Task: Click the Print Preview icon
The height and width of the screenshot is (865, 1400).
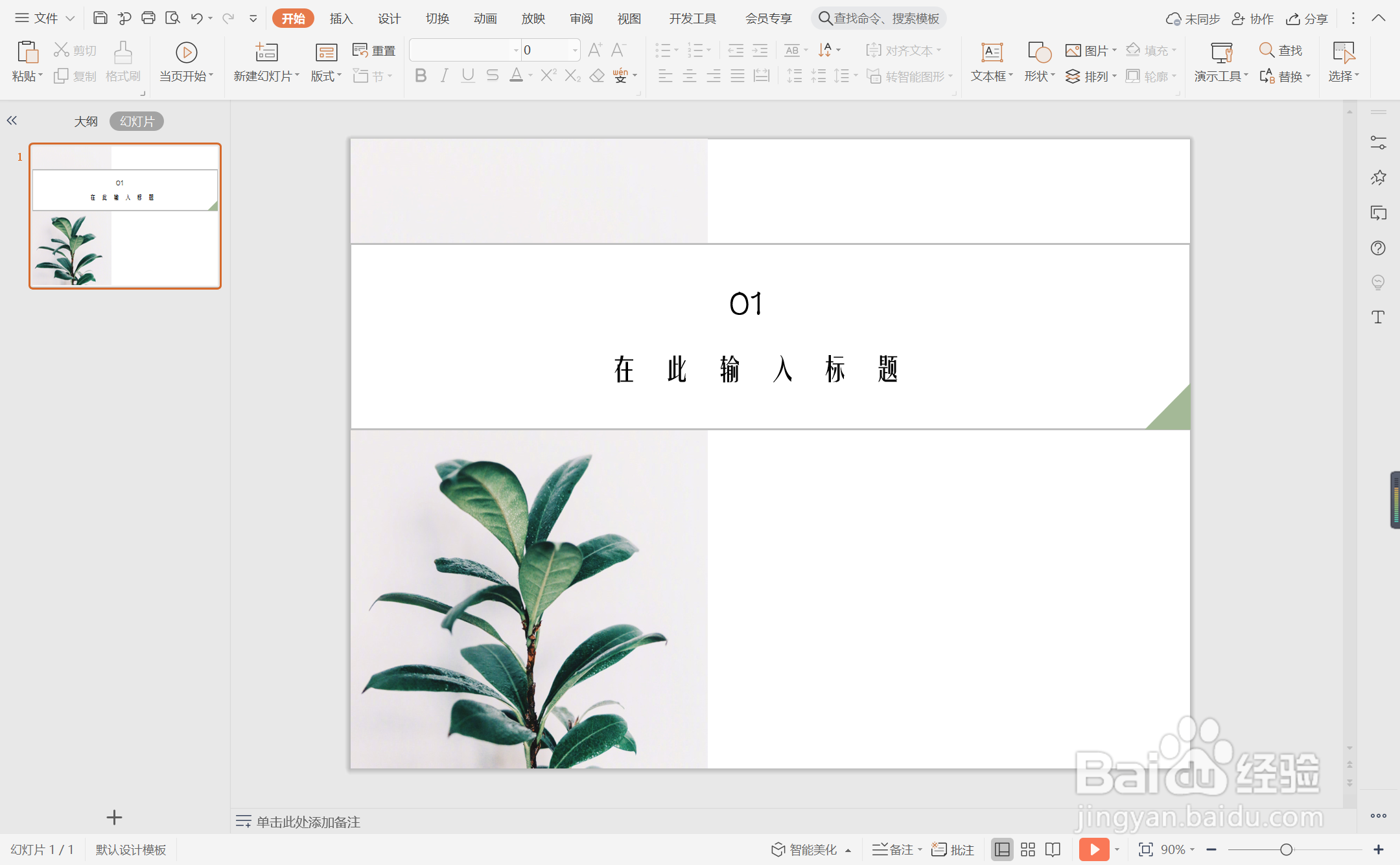Action: point(172,18)
